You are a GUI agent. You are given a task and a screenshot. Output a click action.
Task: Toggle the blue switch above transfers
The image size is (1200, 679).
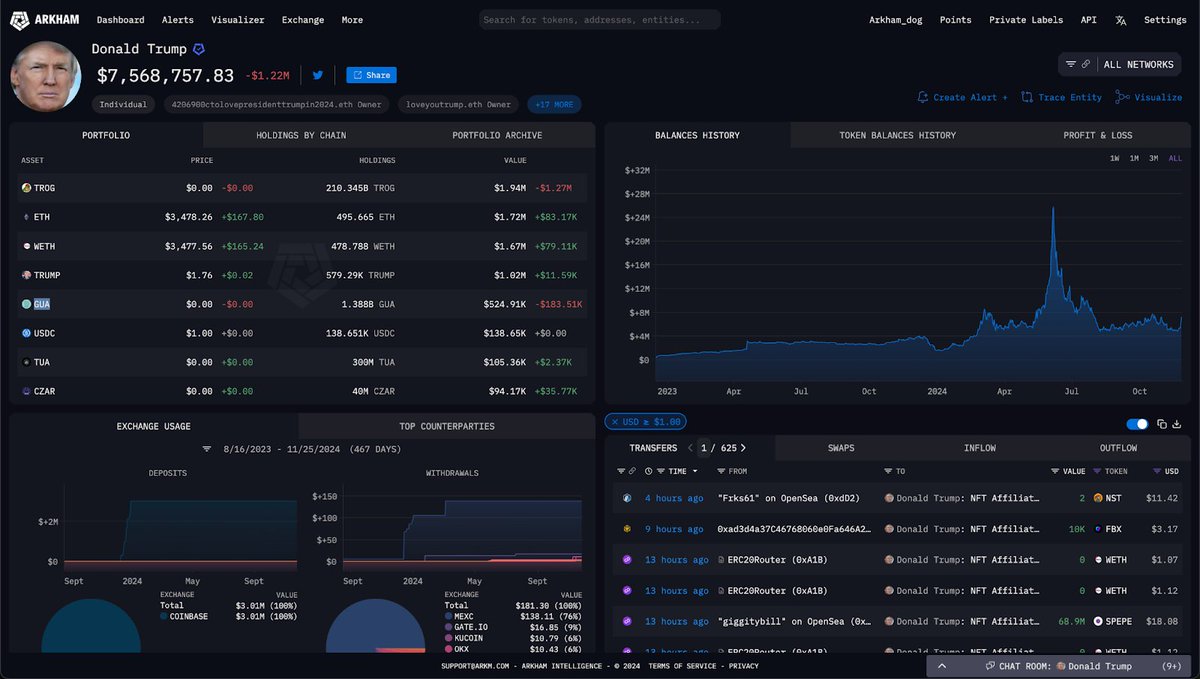[x=1137, y=424]
